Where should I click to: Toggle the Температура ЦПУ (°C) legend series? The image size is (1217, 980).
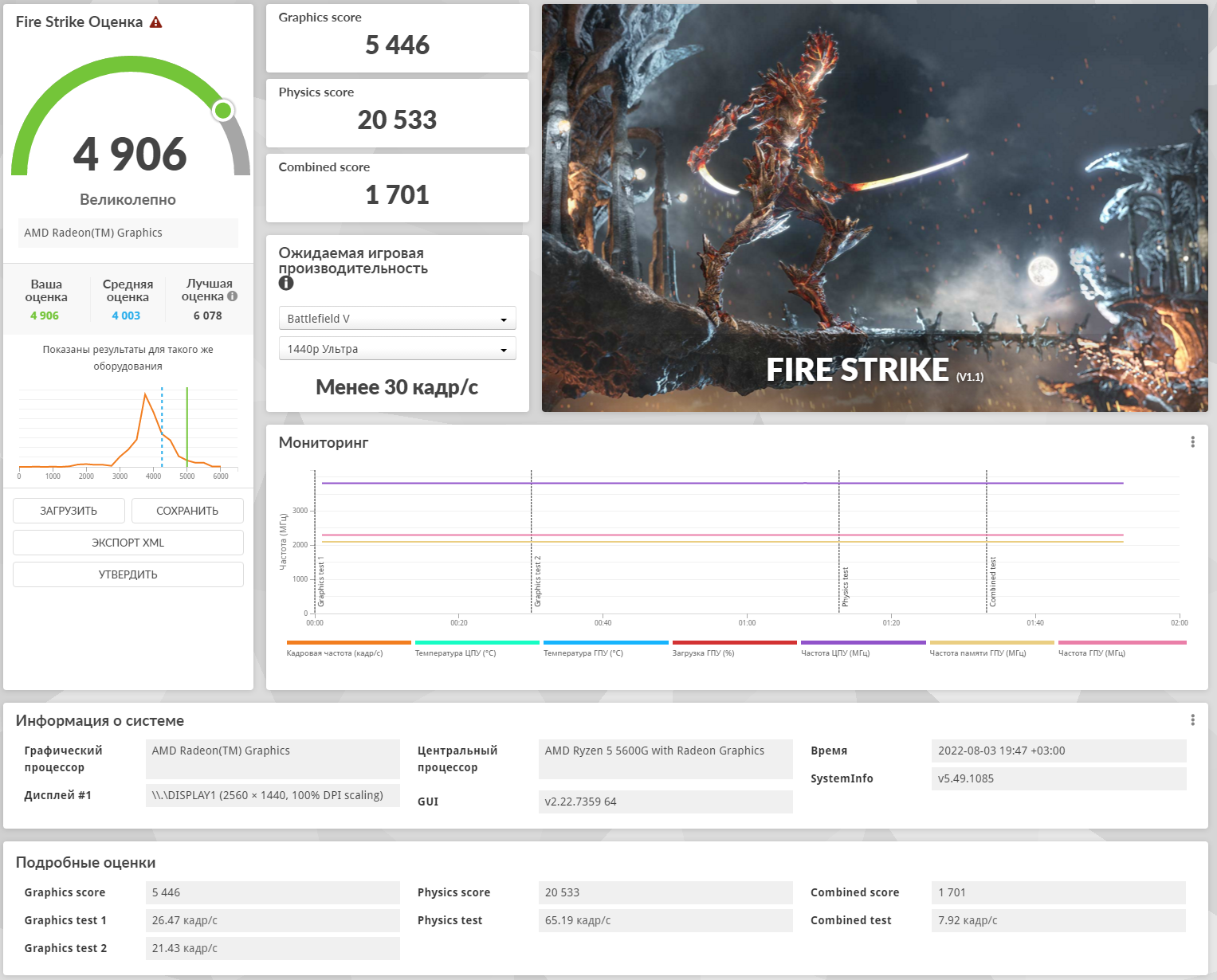pyautogui.click(x=477, y=649)
